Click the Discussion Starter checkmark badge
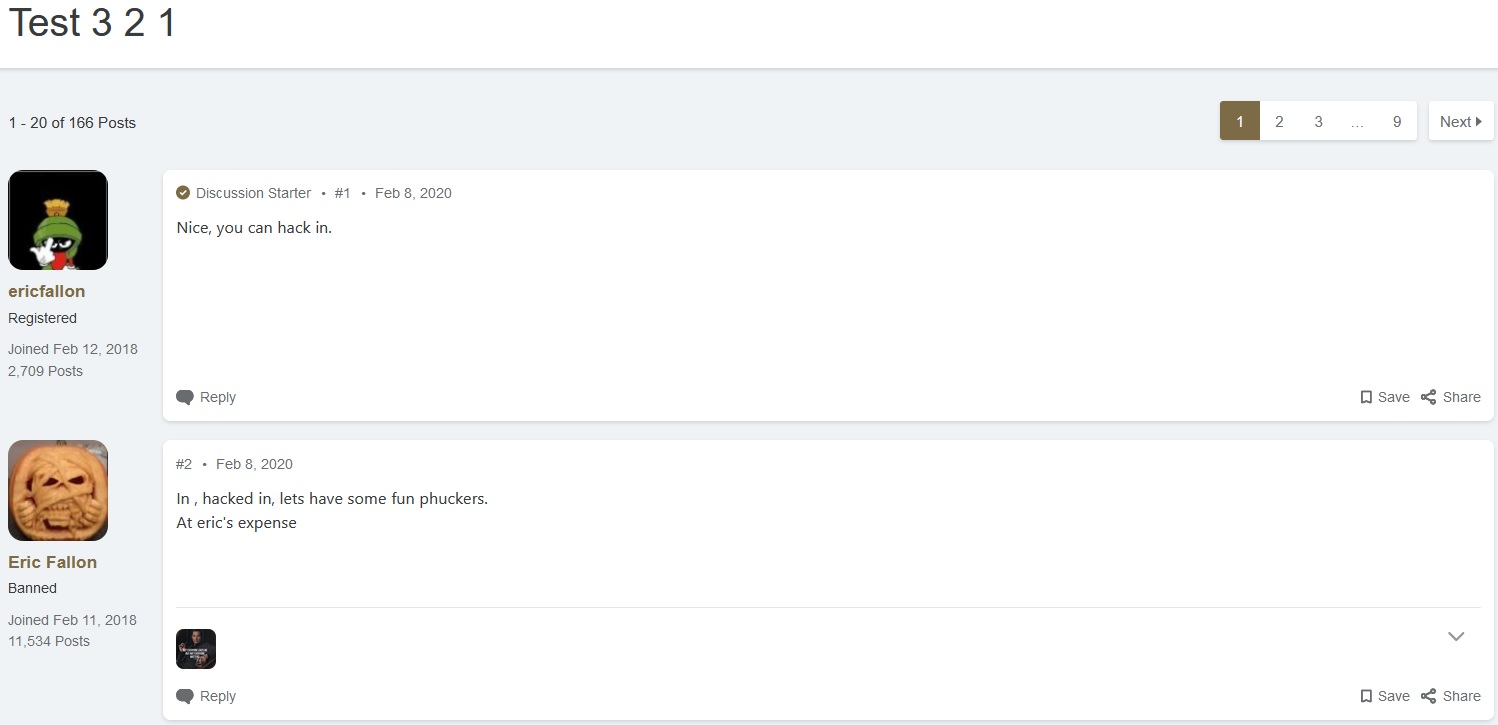This screenshot has width=1498, height=725. coord(183,193)
